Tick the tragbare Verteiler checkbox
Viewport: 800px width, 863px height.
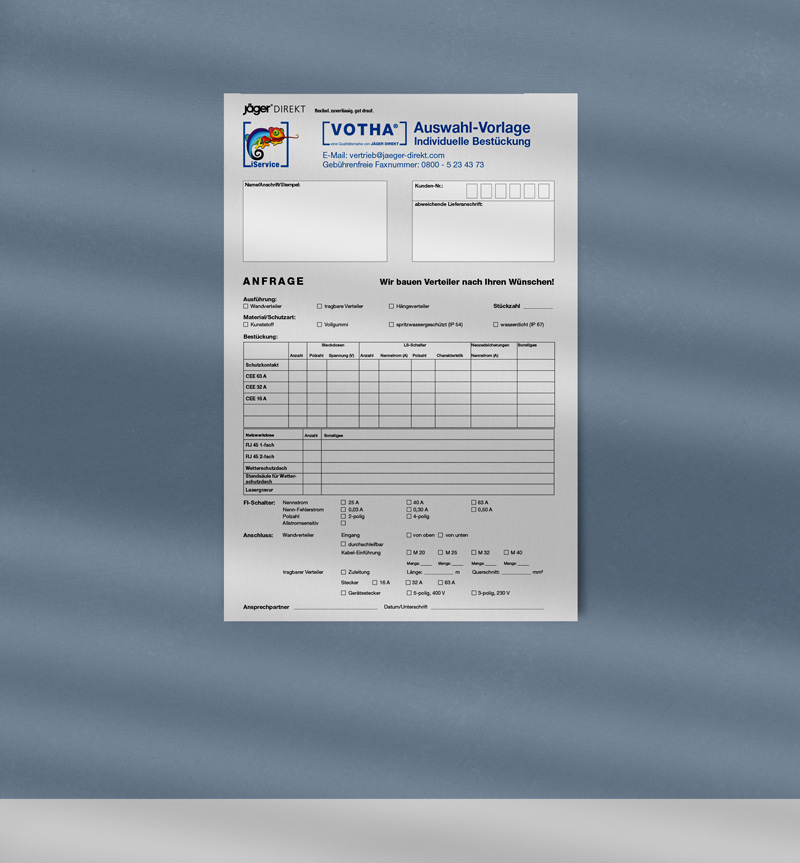(319, 306)
